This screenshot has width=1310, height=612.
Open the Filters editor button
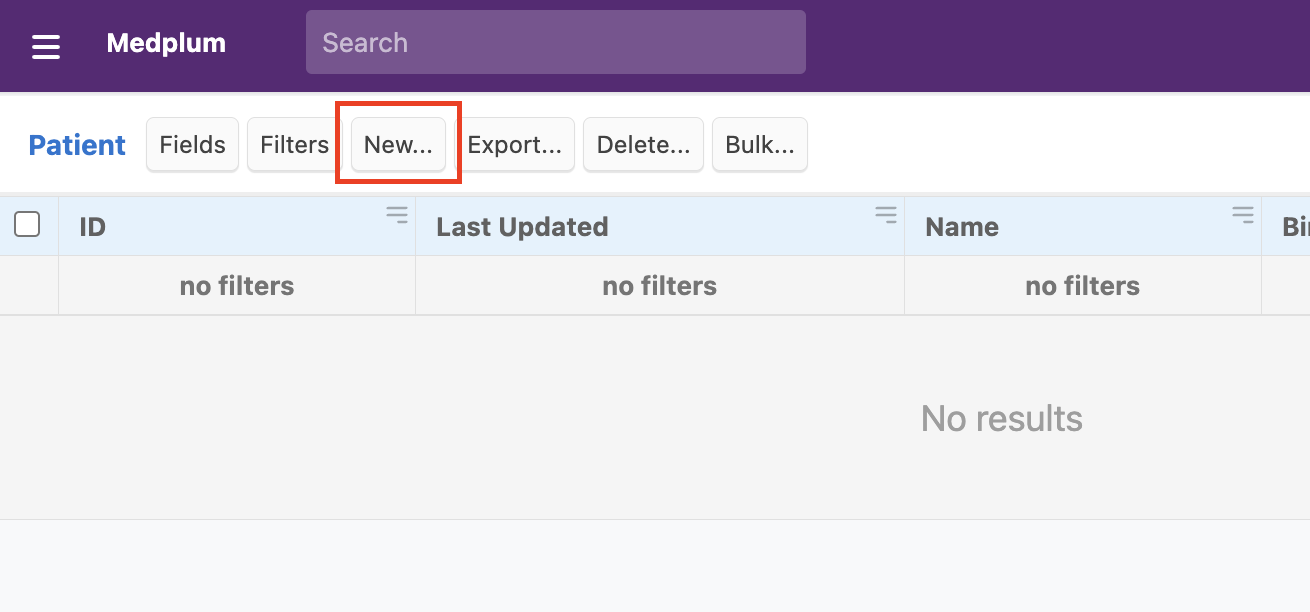click(x=294, y=145)
